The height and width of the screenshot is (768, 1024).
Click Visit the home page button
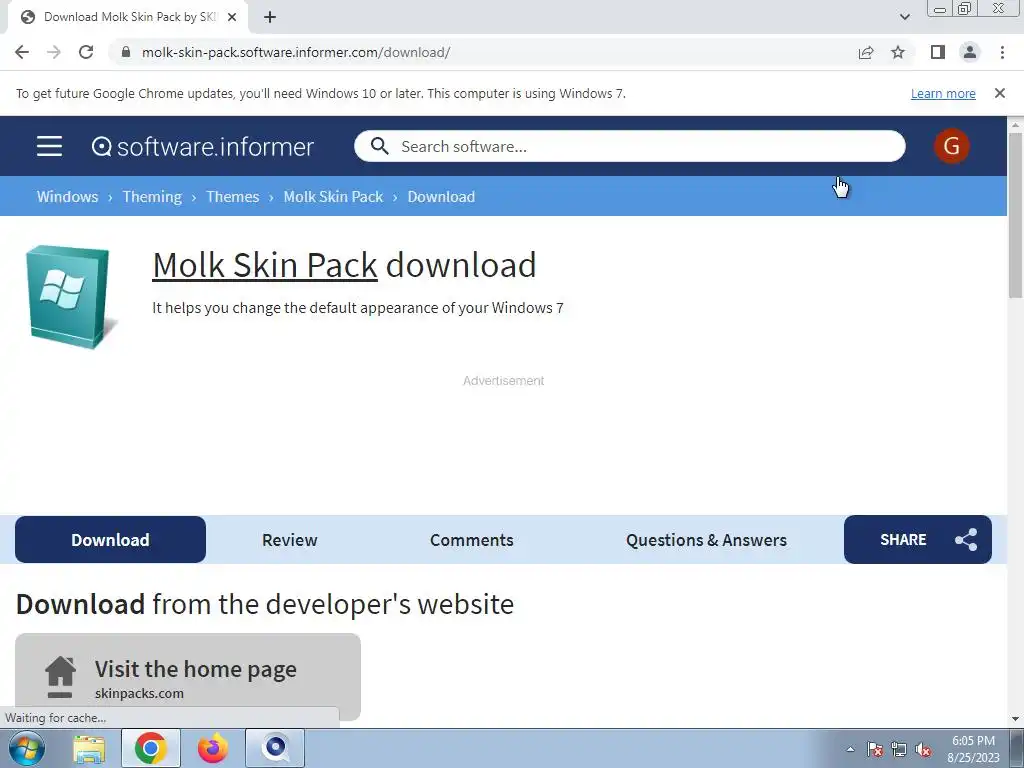188,677
